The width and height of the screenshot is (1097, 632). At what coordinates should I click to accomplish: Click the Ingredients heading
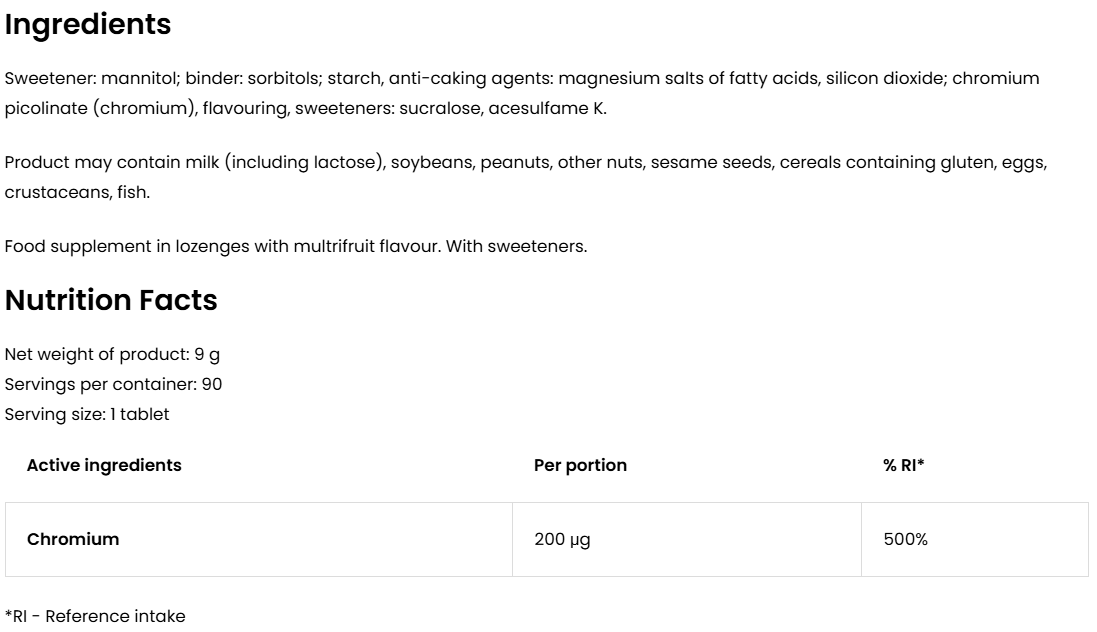click(88, 25)
